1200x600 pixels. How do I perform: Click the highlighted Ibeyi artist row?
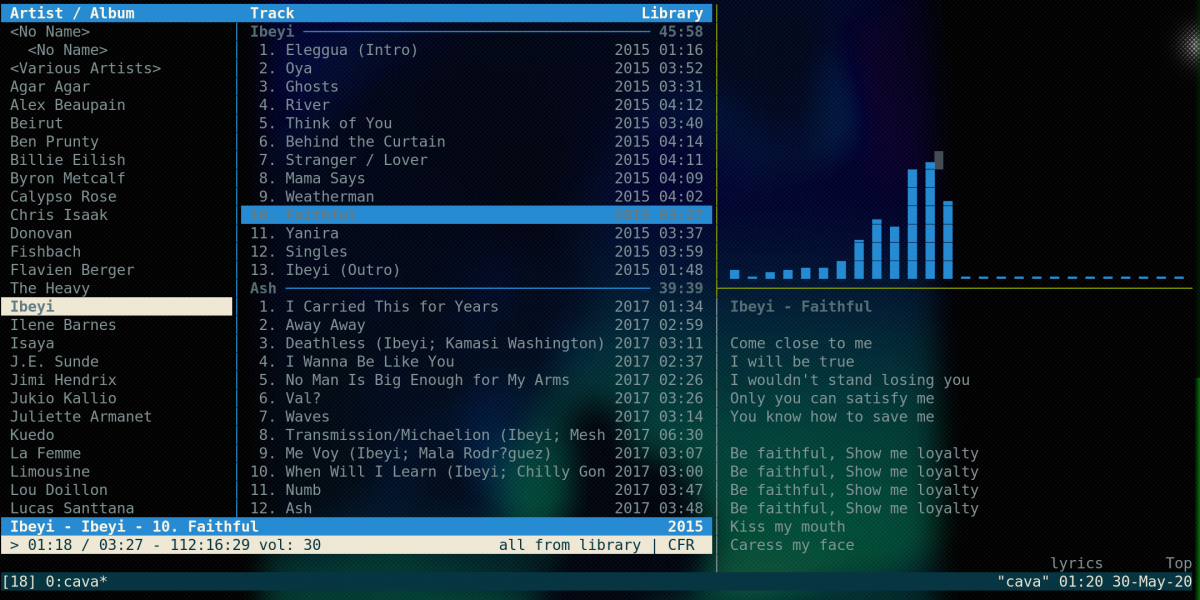click(x=116, y=307)
